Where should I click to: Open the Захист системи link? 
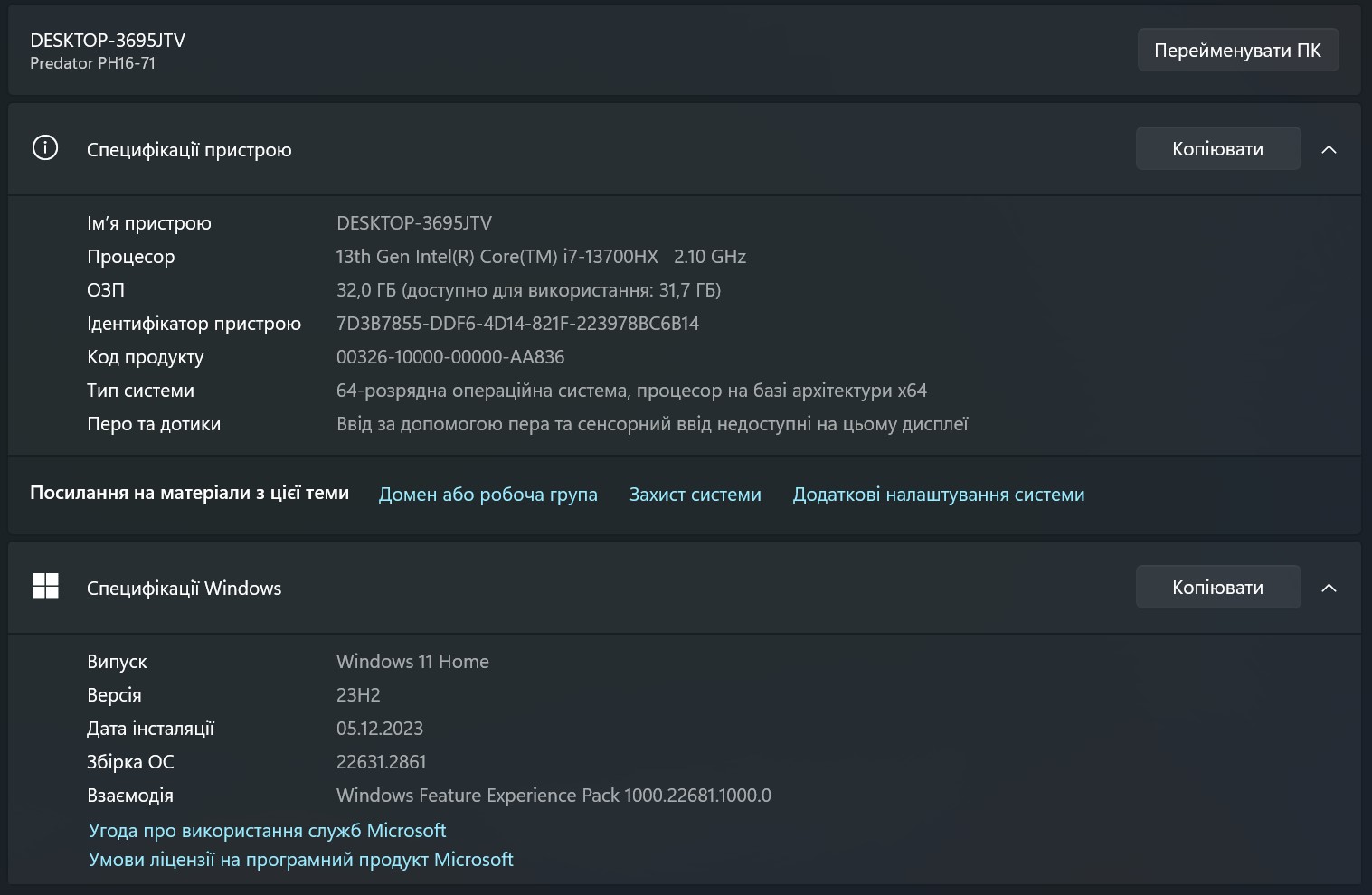coord(695,495)
